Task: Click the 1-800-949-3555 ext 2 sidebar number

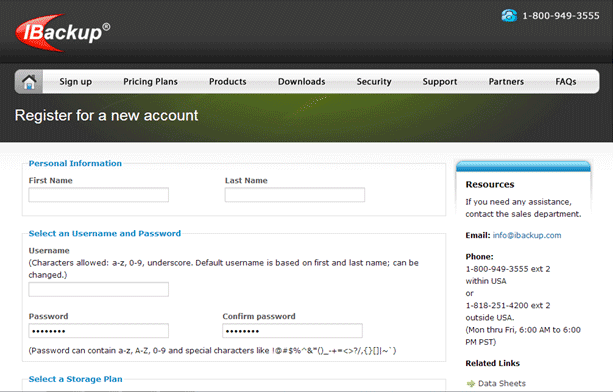Action: tap(508, 269)
